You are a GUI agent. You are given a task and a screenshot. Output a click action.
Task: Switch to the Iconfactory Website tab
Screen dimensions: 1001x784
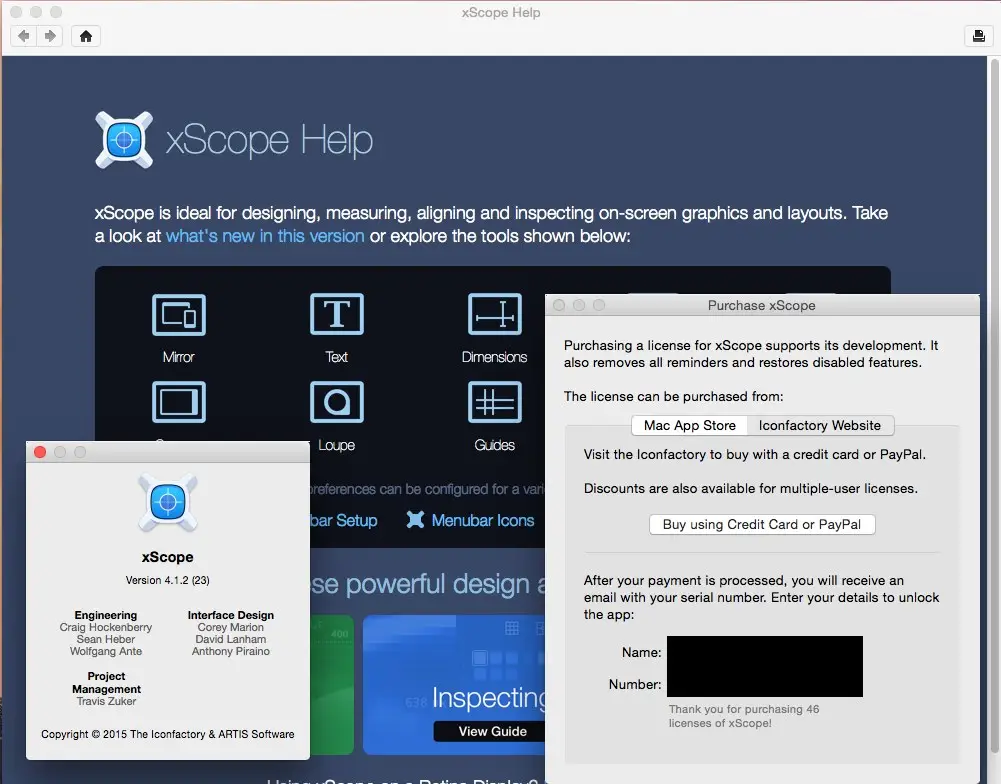click(820, 425)
